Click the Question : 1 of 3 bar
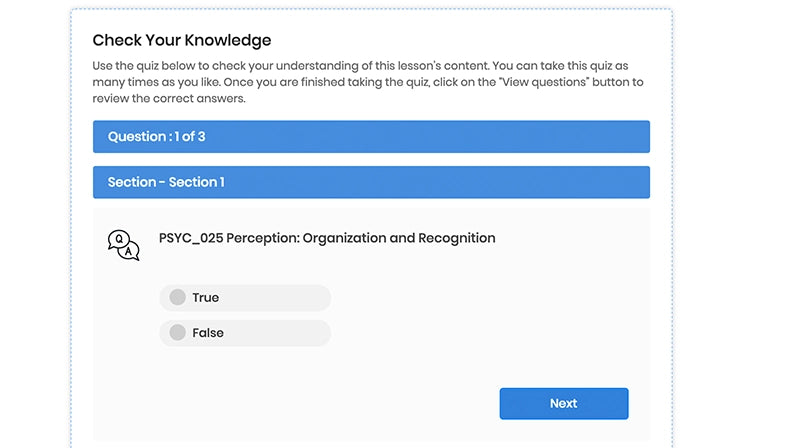The width and height of the screenshot is (795, 448). pyautogui.click(x=371, y=137)
